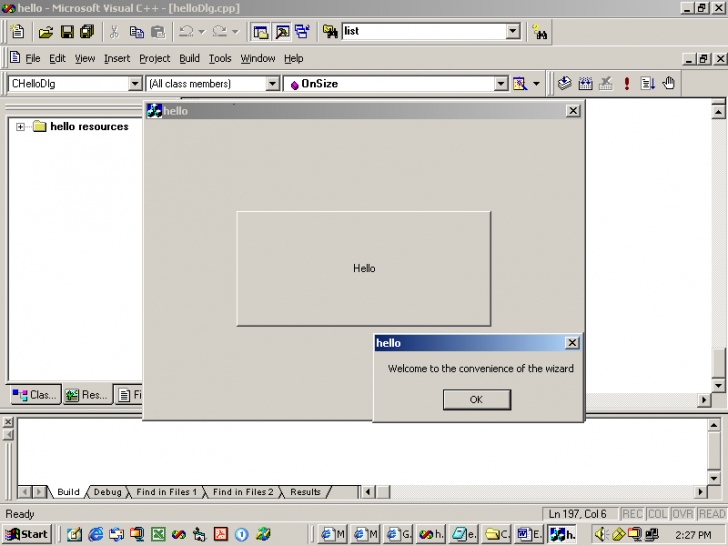Open the View menu

coord(84,58)
